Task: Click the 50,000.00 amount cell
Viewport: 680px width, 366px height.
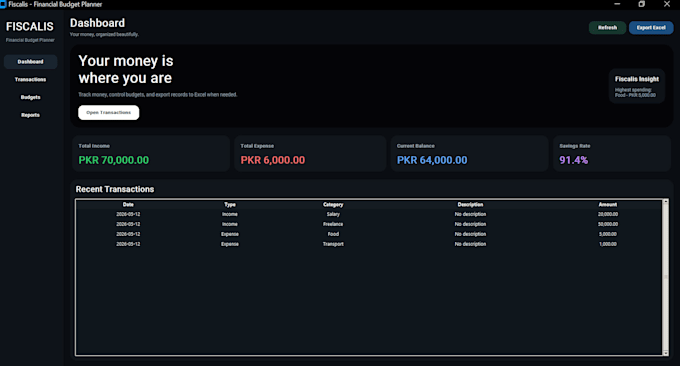Action: tap(608, 224)
